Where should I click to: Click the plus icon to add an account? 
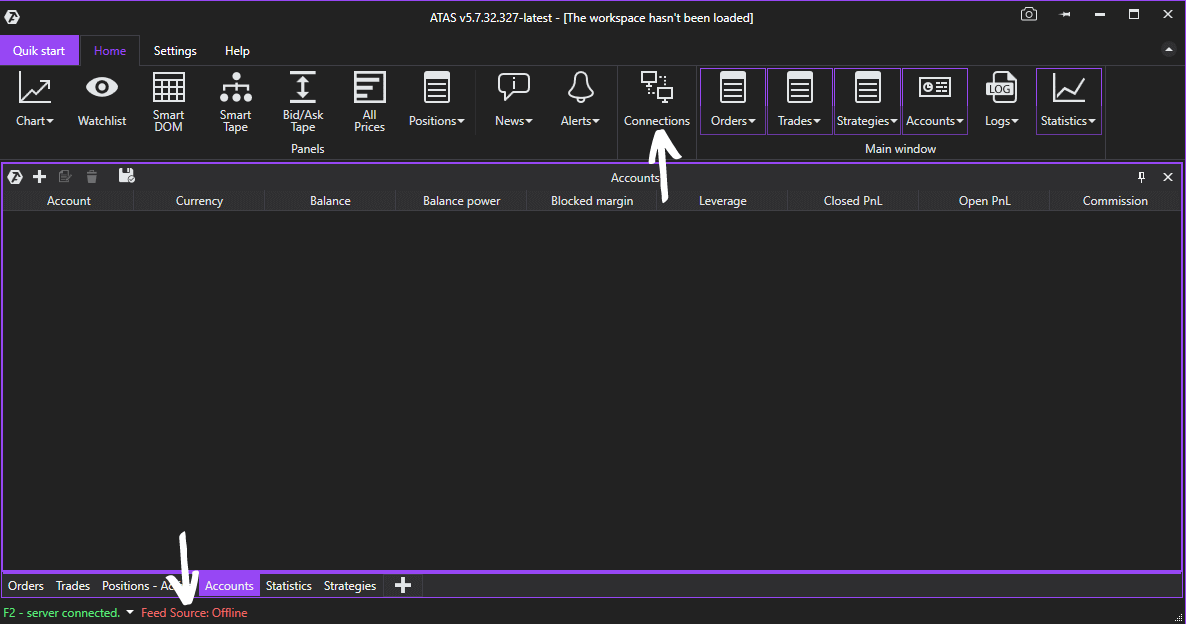40,177
